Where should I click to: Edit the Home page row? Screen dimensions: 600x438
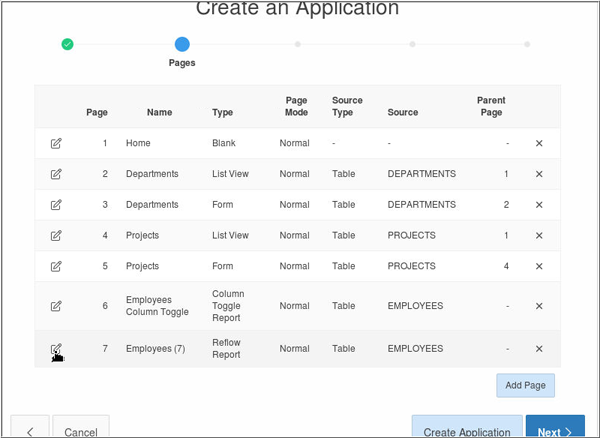(x=56, y=143)
